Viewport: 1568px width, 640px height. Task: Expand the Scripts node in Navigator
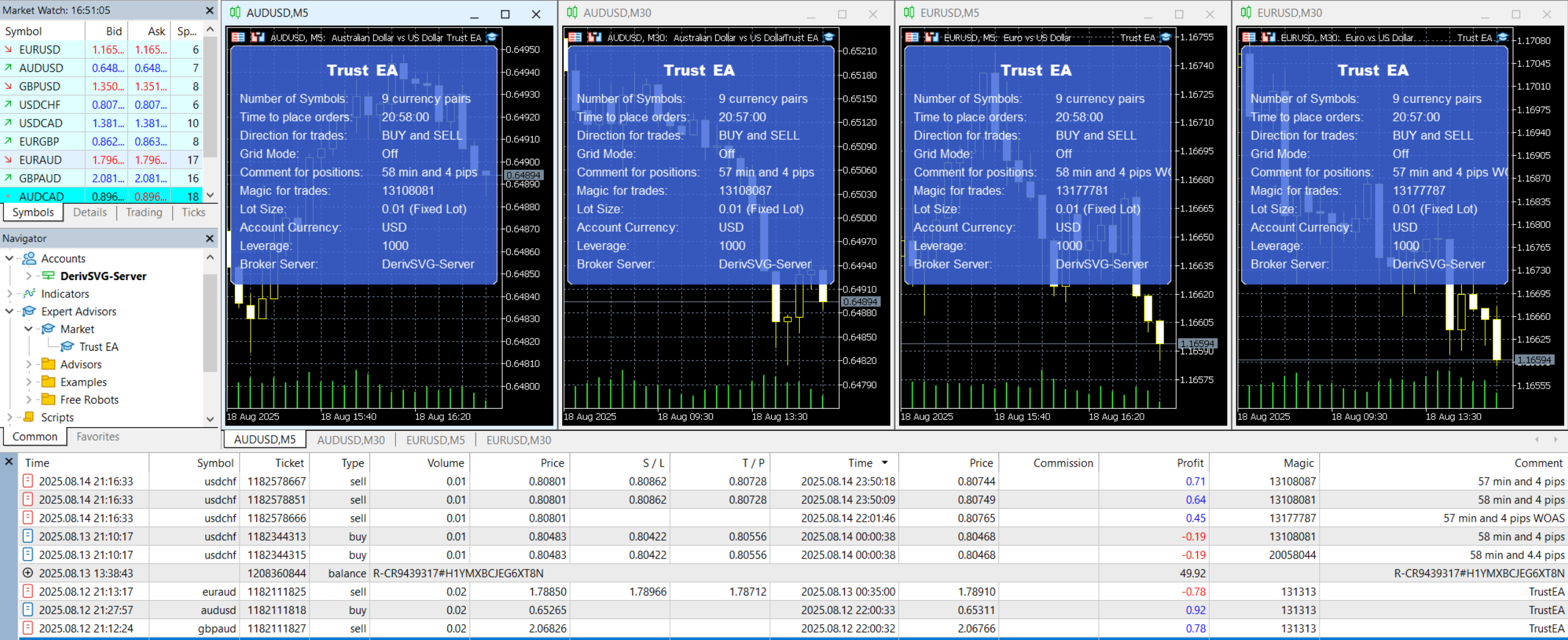click(9, 417)
